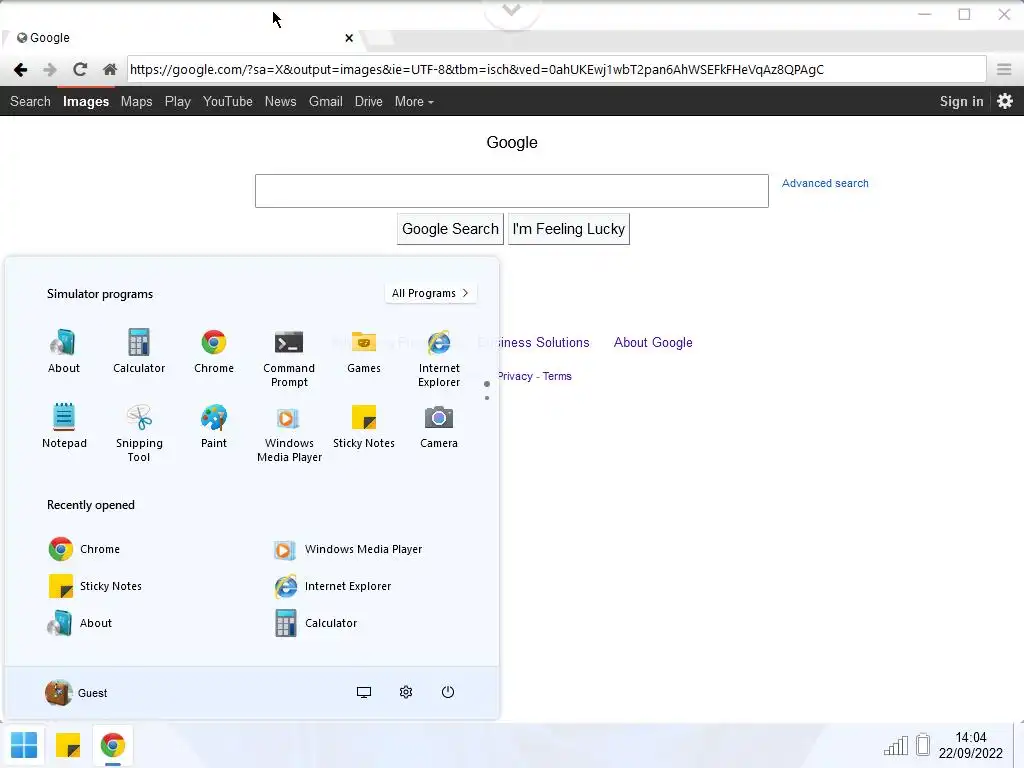Viewport: 1024px width, 768px height.
Task: Select the first page dot in programs pager
Action: tap(487, 384)
